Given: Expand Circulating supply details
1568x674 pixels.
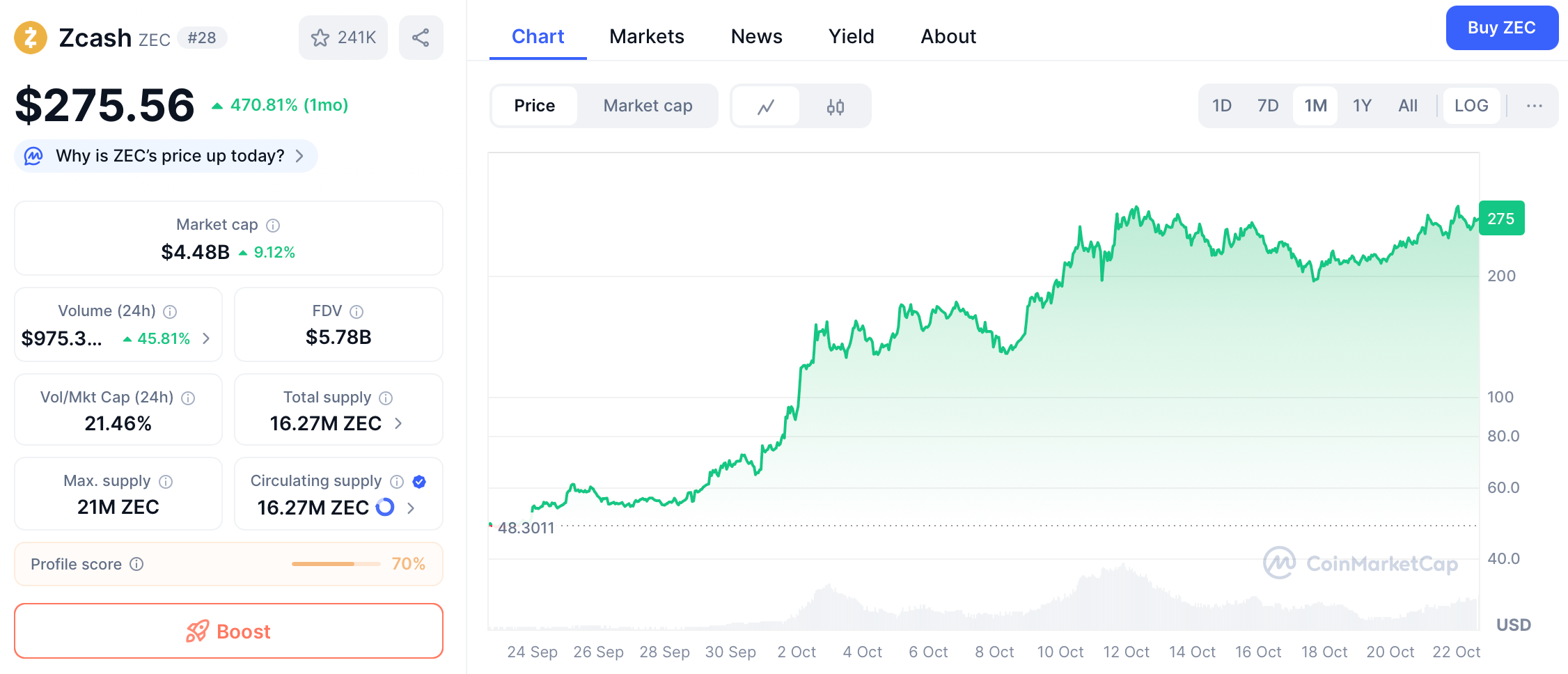Looking at the screenshot, I should [x=411, y=508].
